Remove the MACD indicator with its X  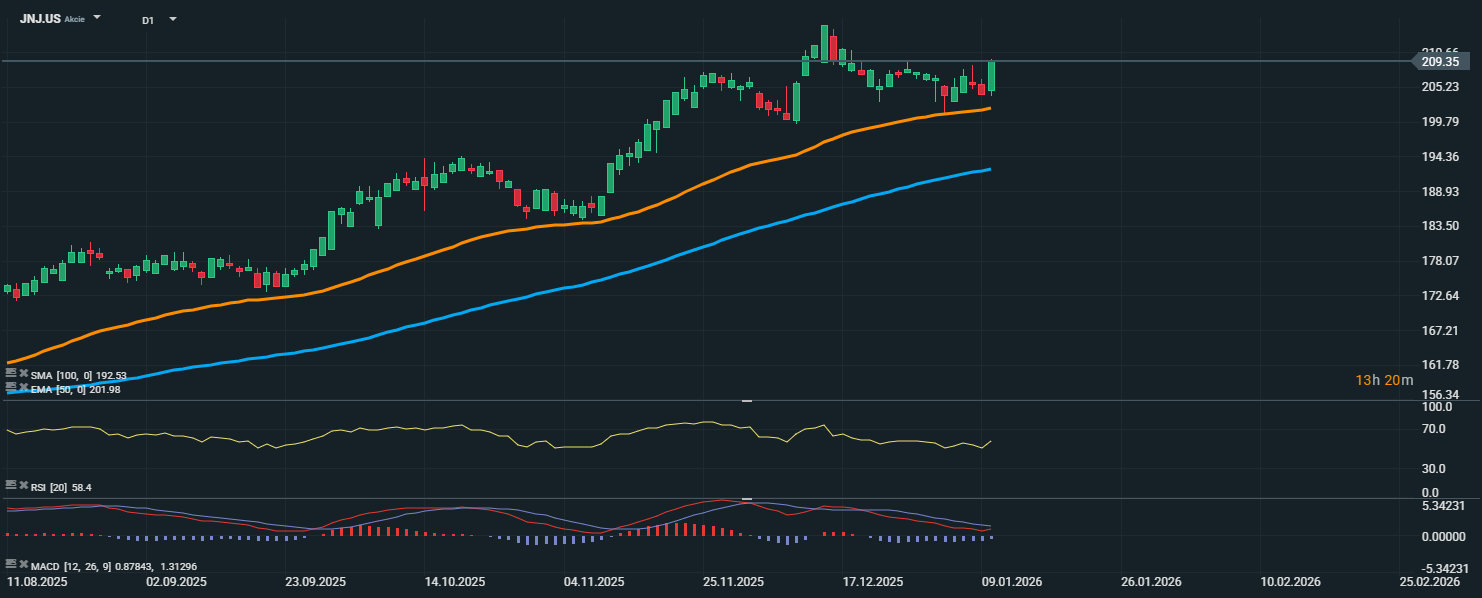[x=23, y=565]
